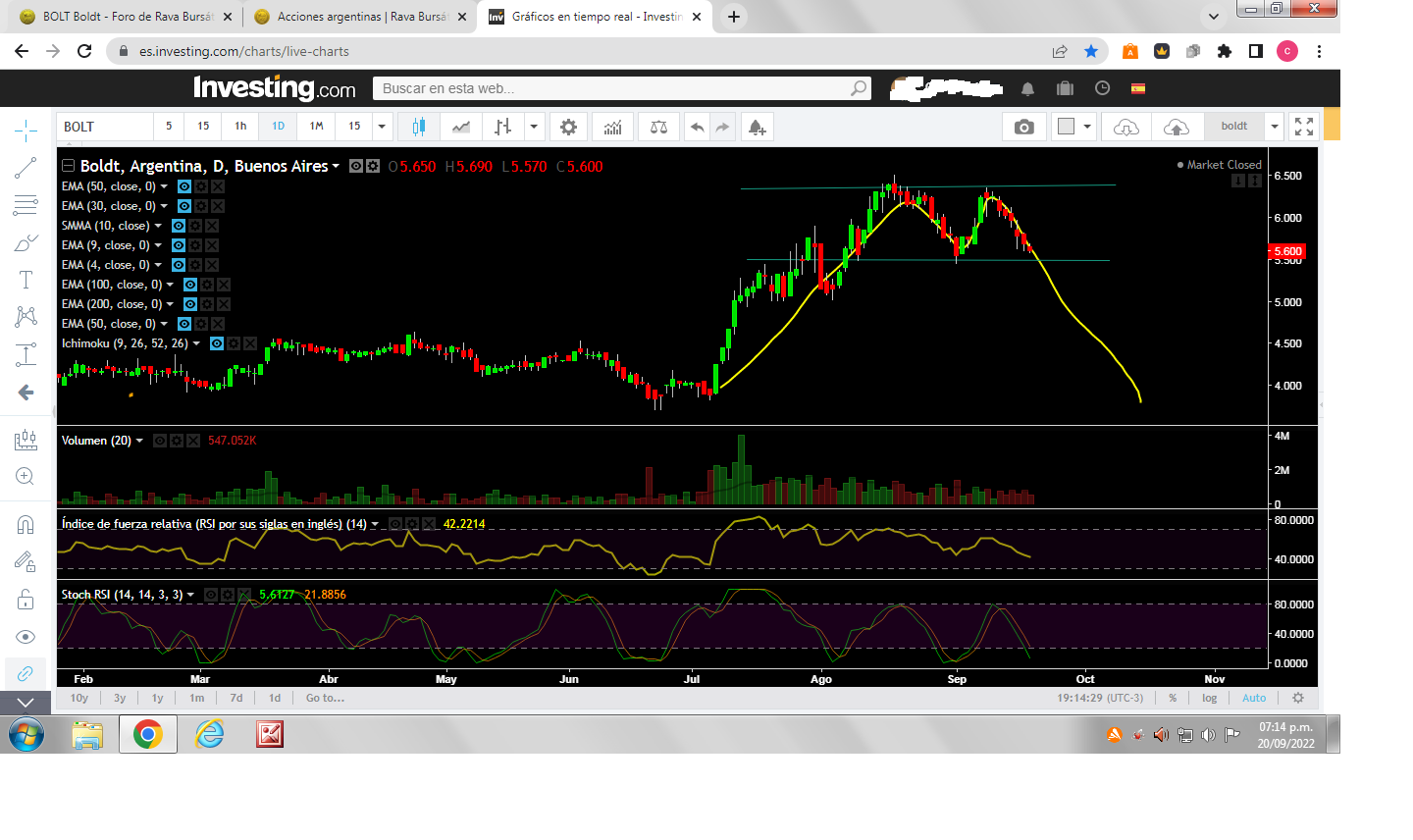This screenshot has height=840, width=1413.
Task: Click the 1y date range button
Action: click(157, 698)
